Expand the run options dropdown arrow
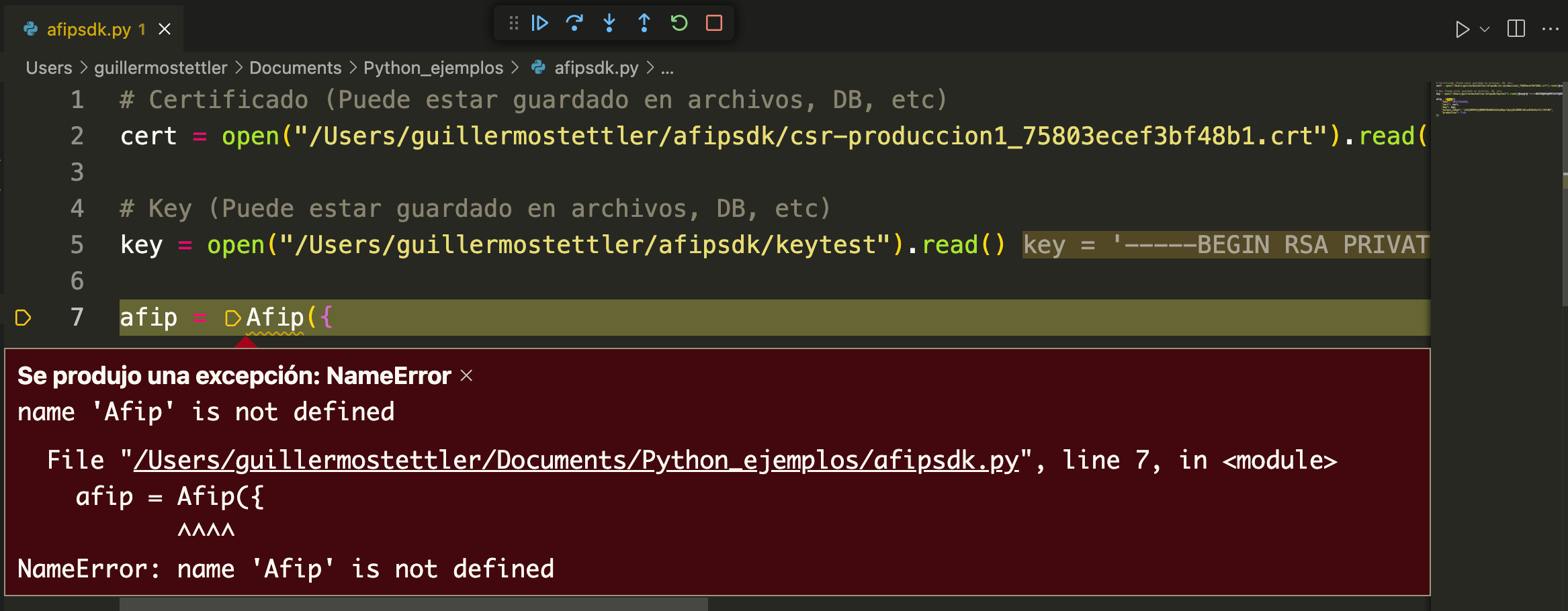 pos(1485,30)
